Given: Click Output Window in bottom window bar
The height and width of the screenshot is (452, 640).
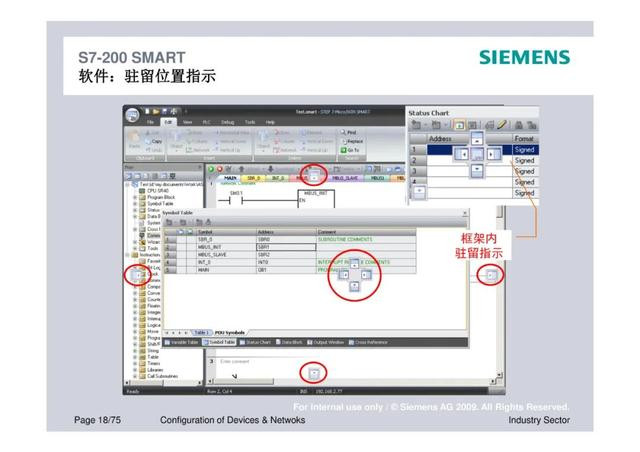Looking at the screenshot, I should 326,342.
